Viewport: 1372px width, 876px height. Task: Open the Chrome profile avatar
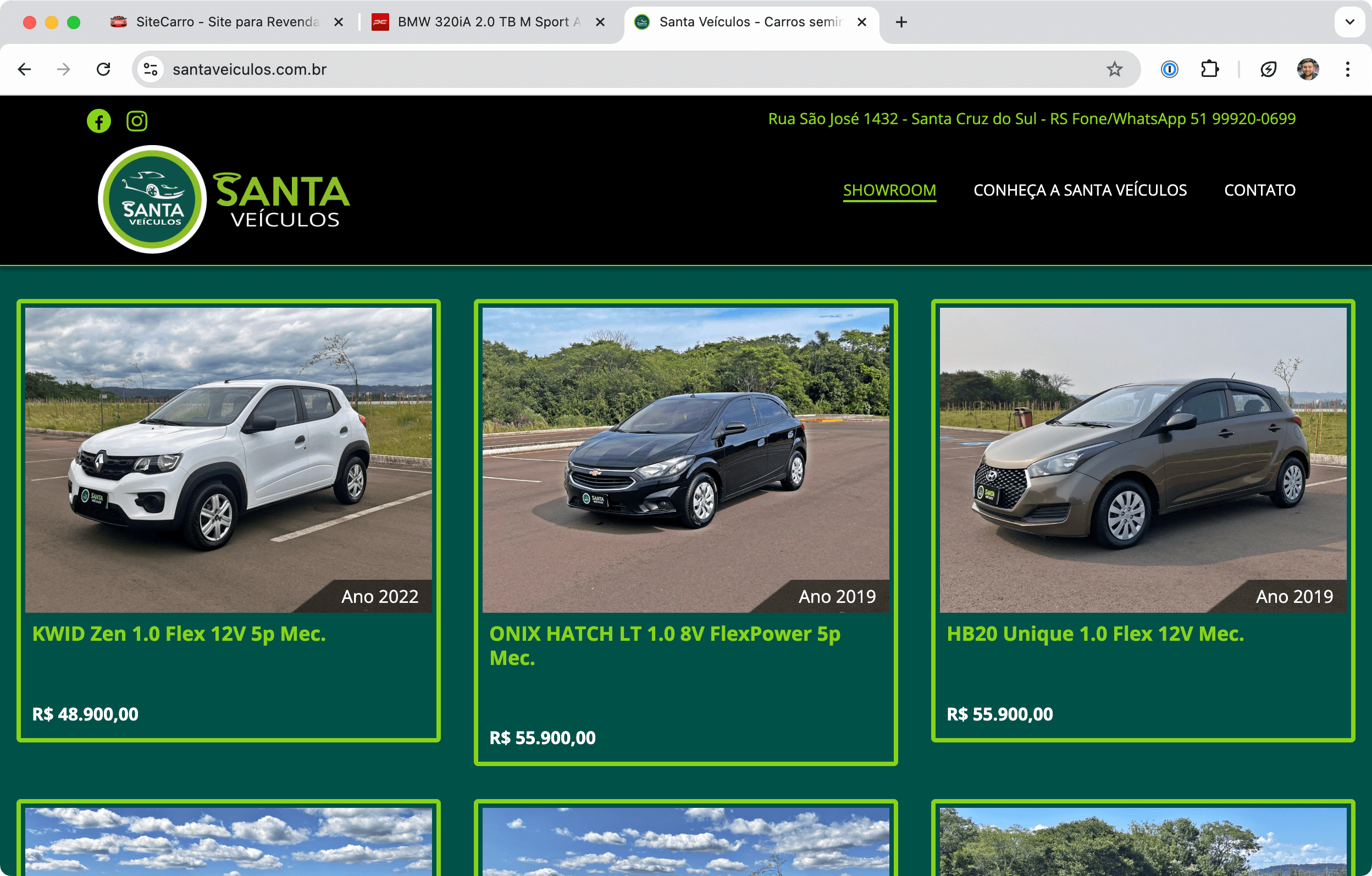(1308, 69)
